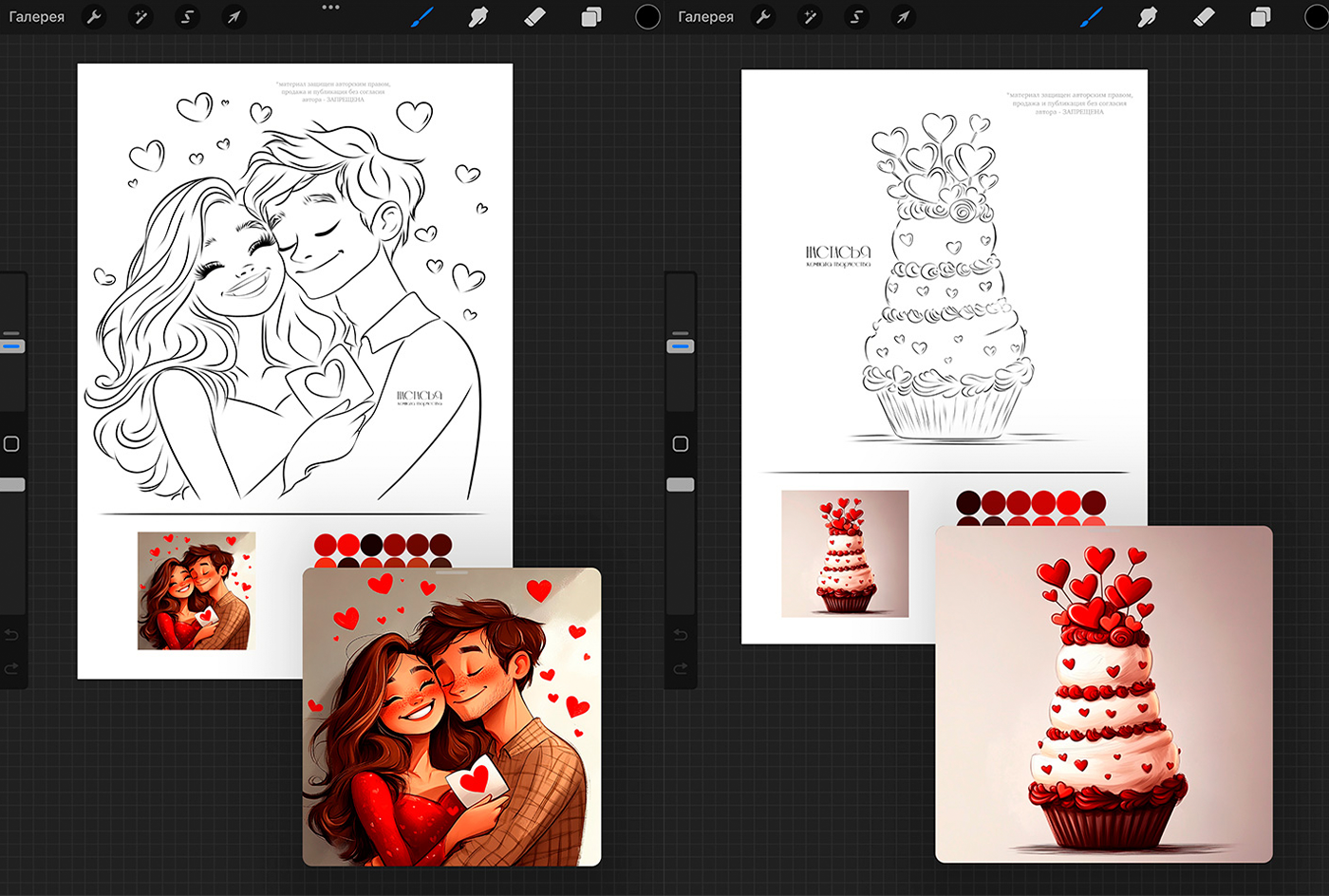Click the floating cupcake reference image
Image resolution: width=1329 pixels, height=896 pixels.
(1103, 694)
